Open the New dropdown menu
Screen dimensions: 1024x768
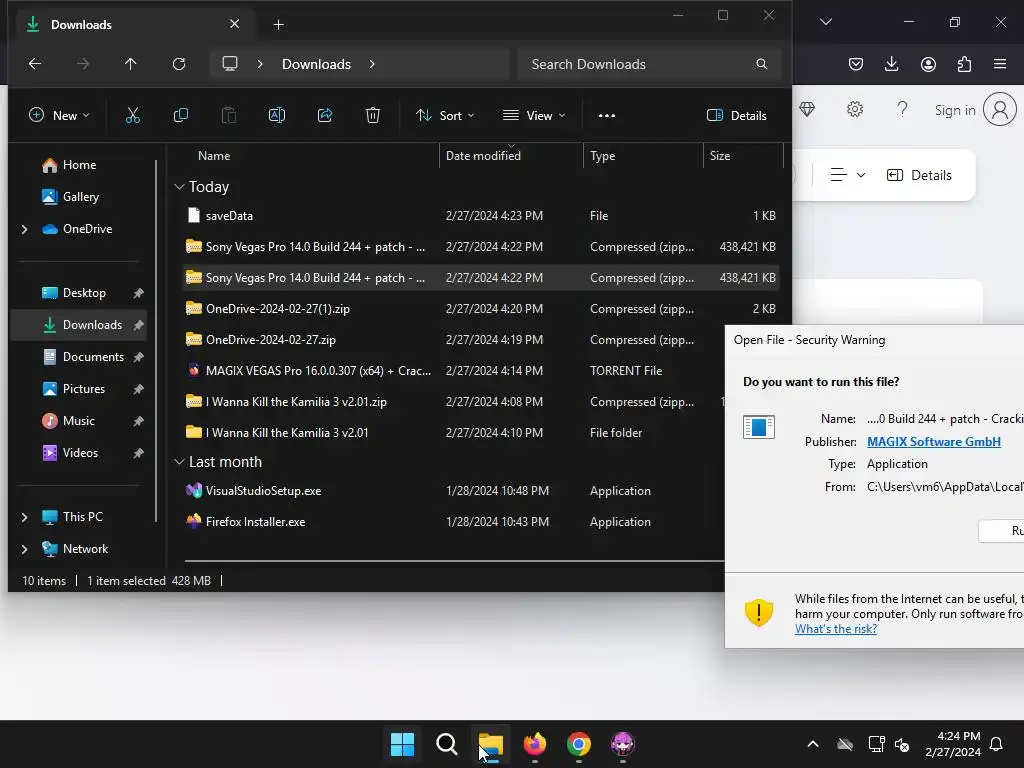59,116
